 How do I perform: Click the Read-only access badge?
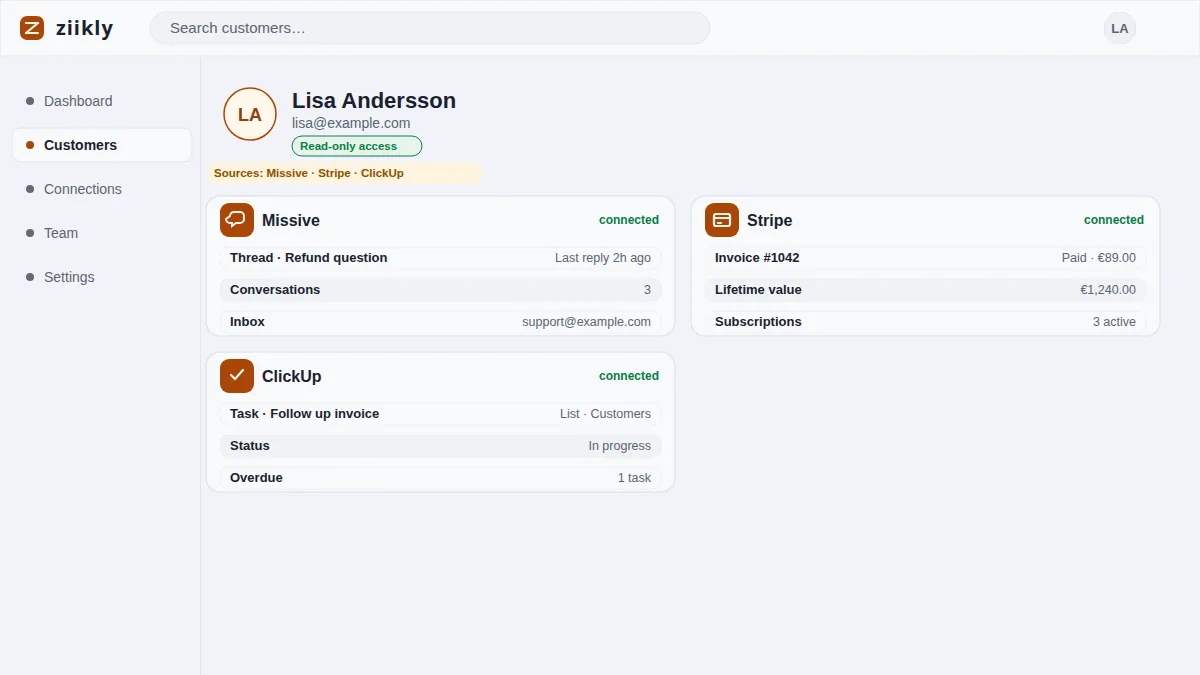[357, 146]
